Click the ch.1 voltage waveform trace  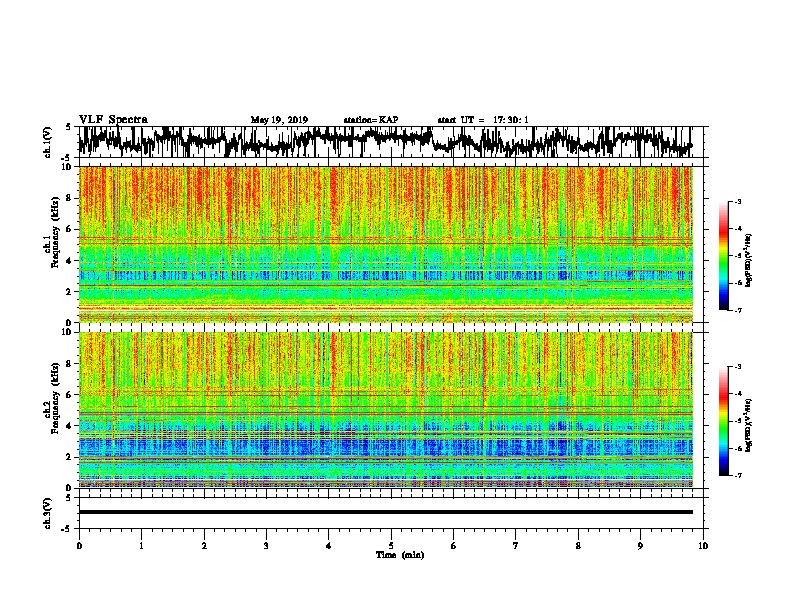385,141
